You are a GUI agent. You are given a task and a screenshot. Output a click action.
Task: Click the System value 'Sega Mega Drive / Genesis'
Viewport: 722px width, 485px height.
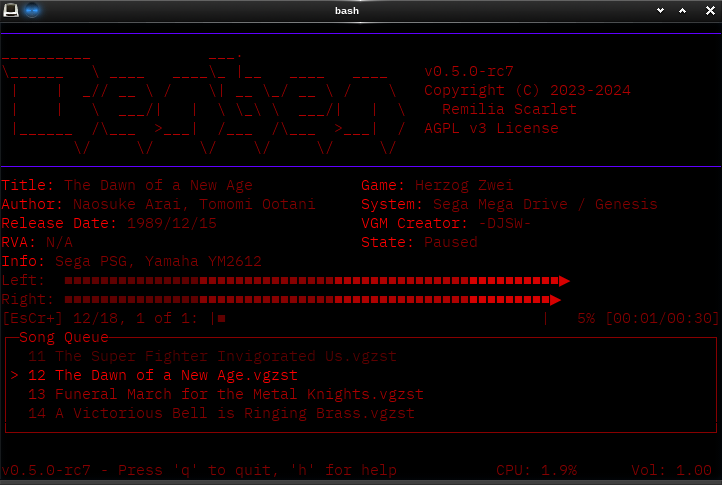[x=545, y=204]
